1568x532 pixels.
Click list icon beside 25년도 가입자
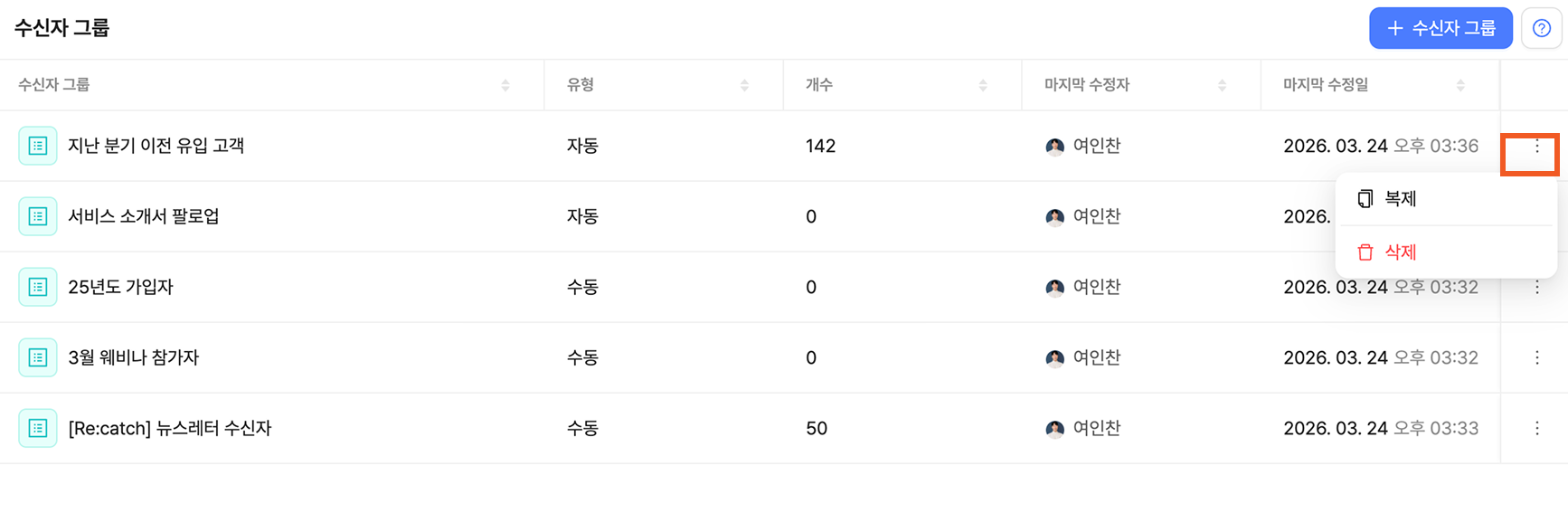click(38, 288)
